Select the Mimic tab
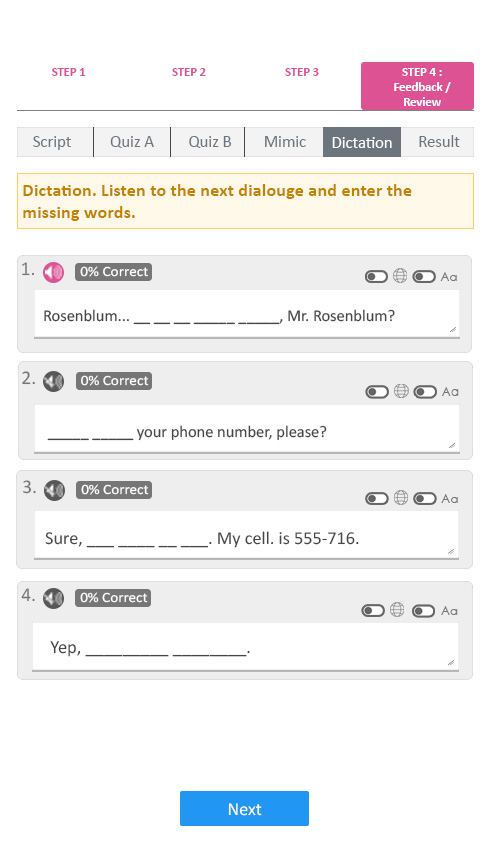The width and height of the screenshot is (490, 864). (x=284, y=142)
